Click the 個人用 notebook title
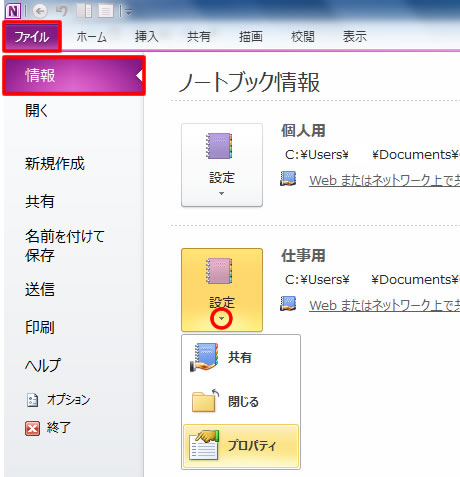Screen dimensions: 460x477 303,130
